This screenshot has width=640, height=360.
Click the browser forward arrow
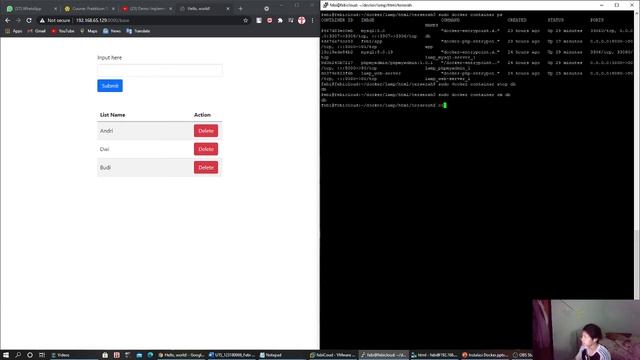tap(18, 20)
